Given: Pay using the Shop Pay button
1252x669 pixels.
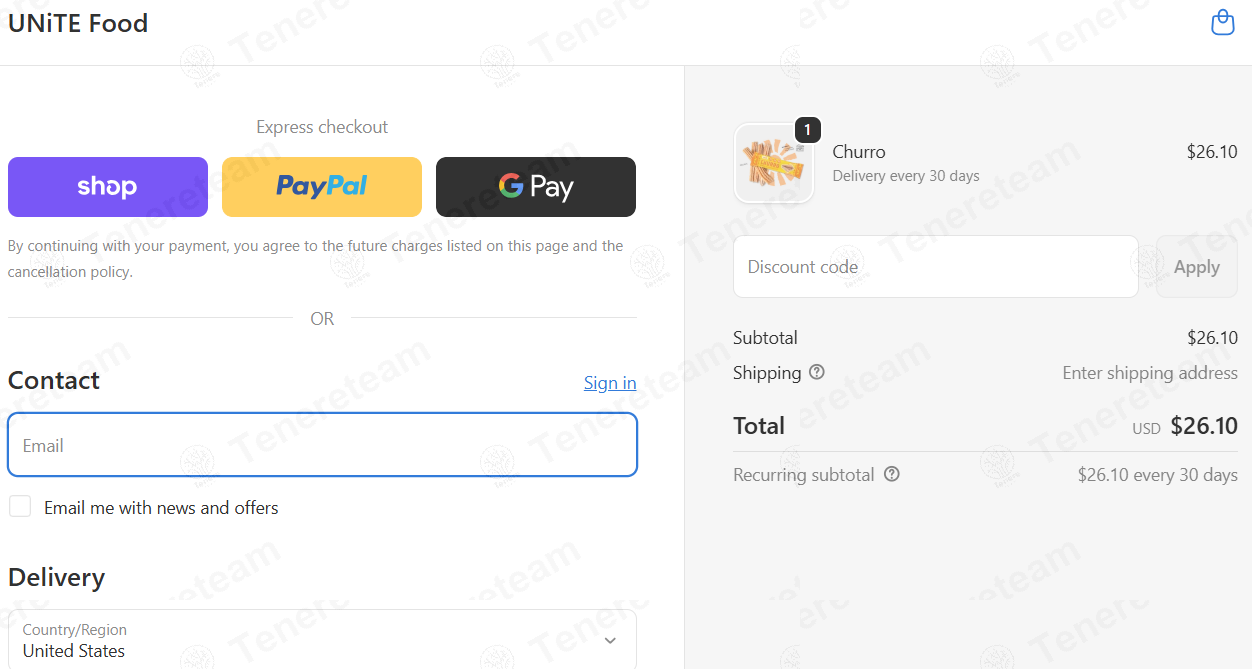Looking at the screenshot, I should (108, 187).
